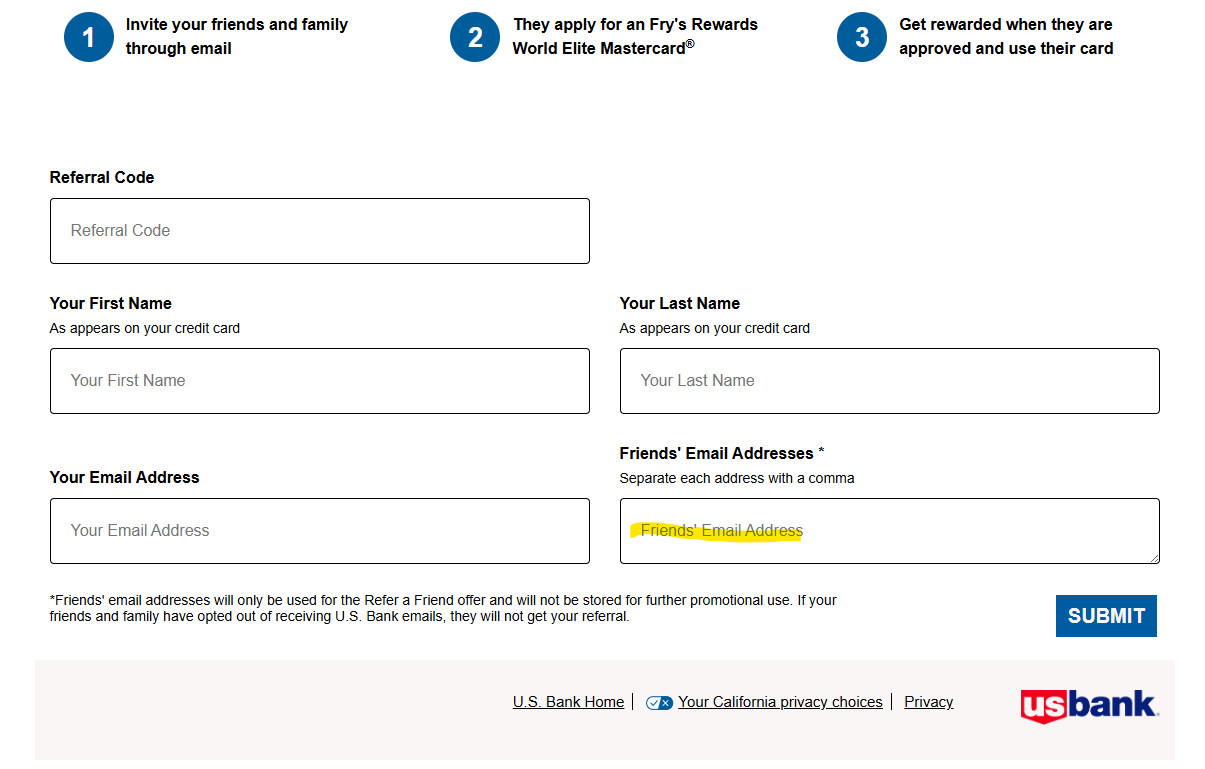Click into the Your First Name field
Screen dimensions: 1205x769
coord(320,381)
